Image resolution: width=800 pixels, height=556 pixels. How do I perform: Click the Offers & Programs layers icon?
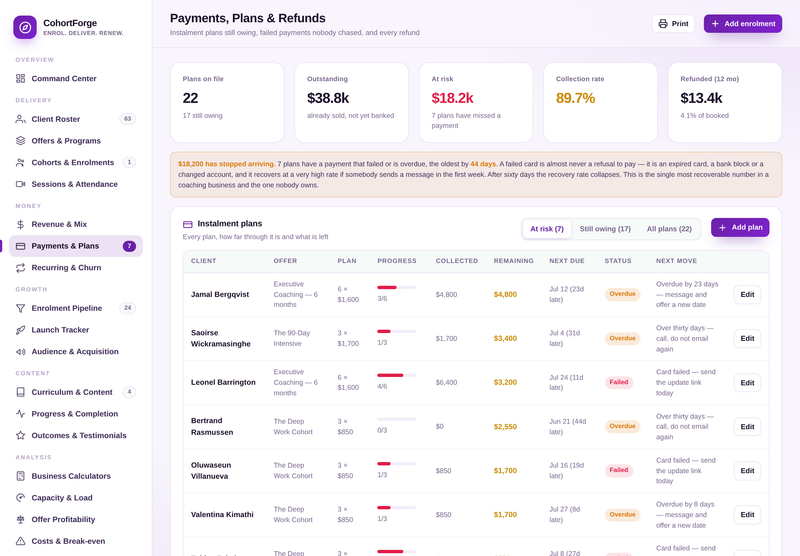click(x=20, y=141)
